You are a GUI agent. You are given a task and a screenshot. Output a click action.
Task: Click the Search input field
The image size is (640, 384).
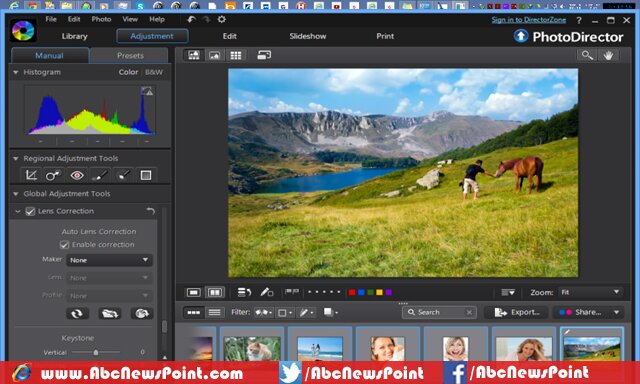pyautogui.click(x=440, y=313)
